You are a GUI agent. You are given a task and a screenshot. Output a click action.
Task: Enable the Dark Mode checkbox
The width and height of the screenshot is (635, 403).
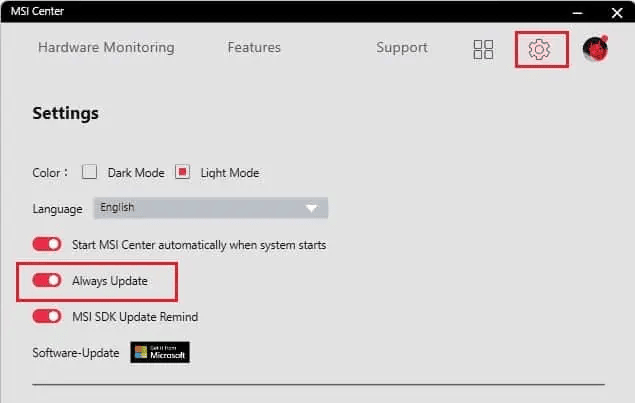pos(90,172)
